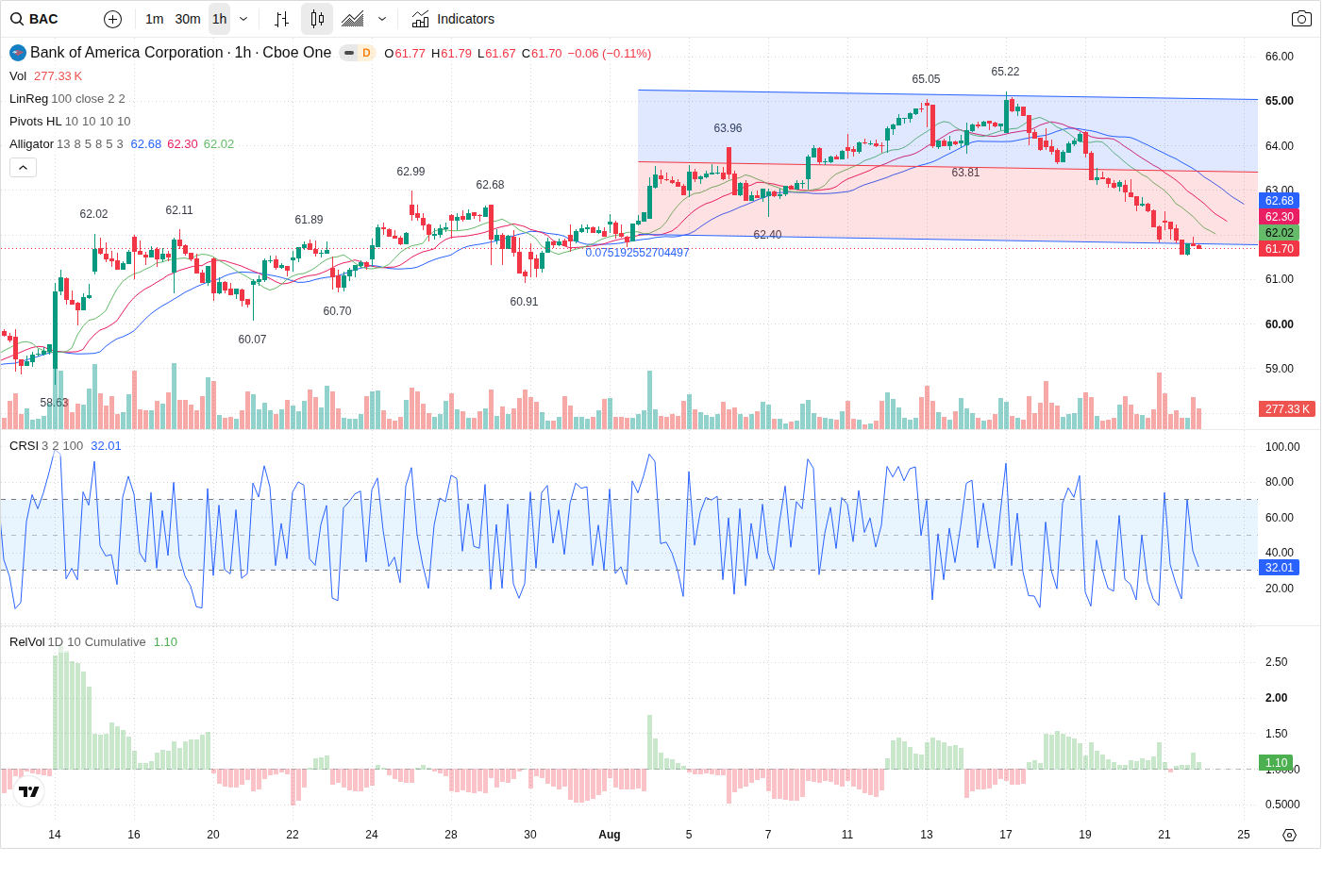
Task: Choose the area chart style icon
Action: [353, 19]
